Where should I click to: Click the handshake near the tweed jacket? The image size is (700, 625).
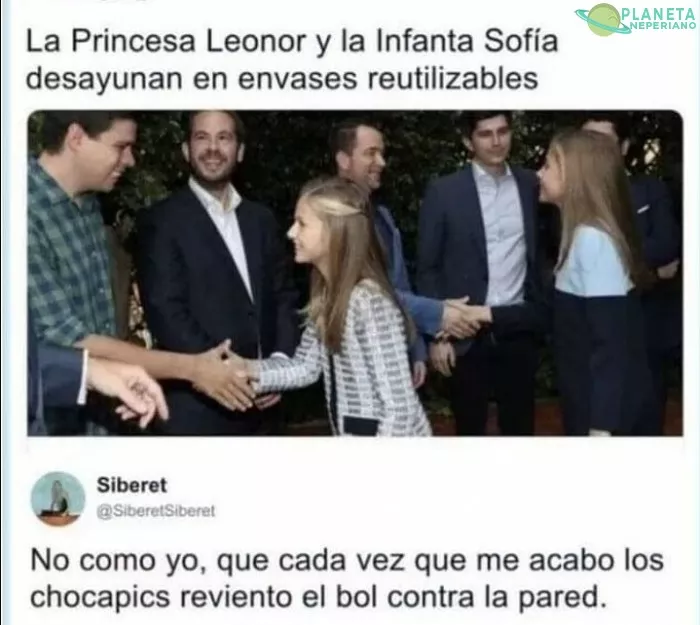pos(223,377)
